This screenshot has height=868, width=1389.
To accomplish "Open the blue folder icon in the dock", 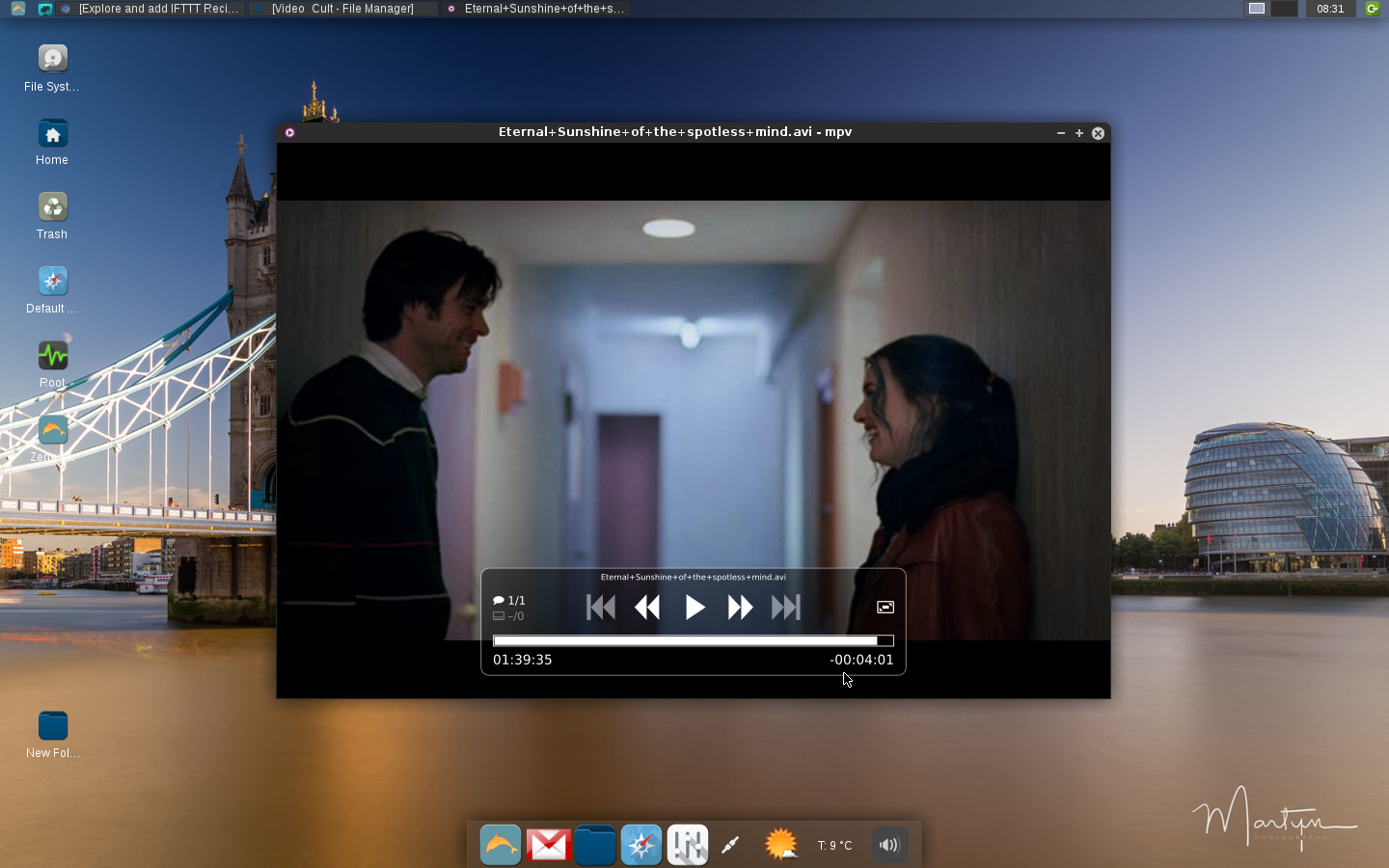I will [x=594, y=845].
